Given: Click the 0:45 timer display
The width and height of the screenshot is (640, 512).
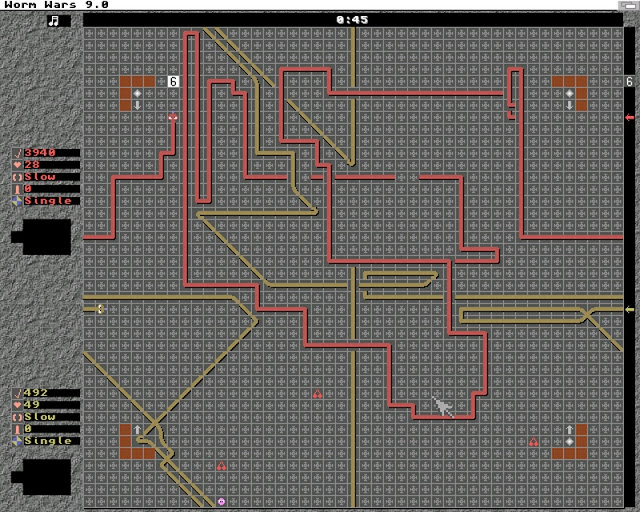Looking at the screenshot, I should [x=352, y=20].
